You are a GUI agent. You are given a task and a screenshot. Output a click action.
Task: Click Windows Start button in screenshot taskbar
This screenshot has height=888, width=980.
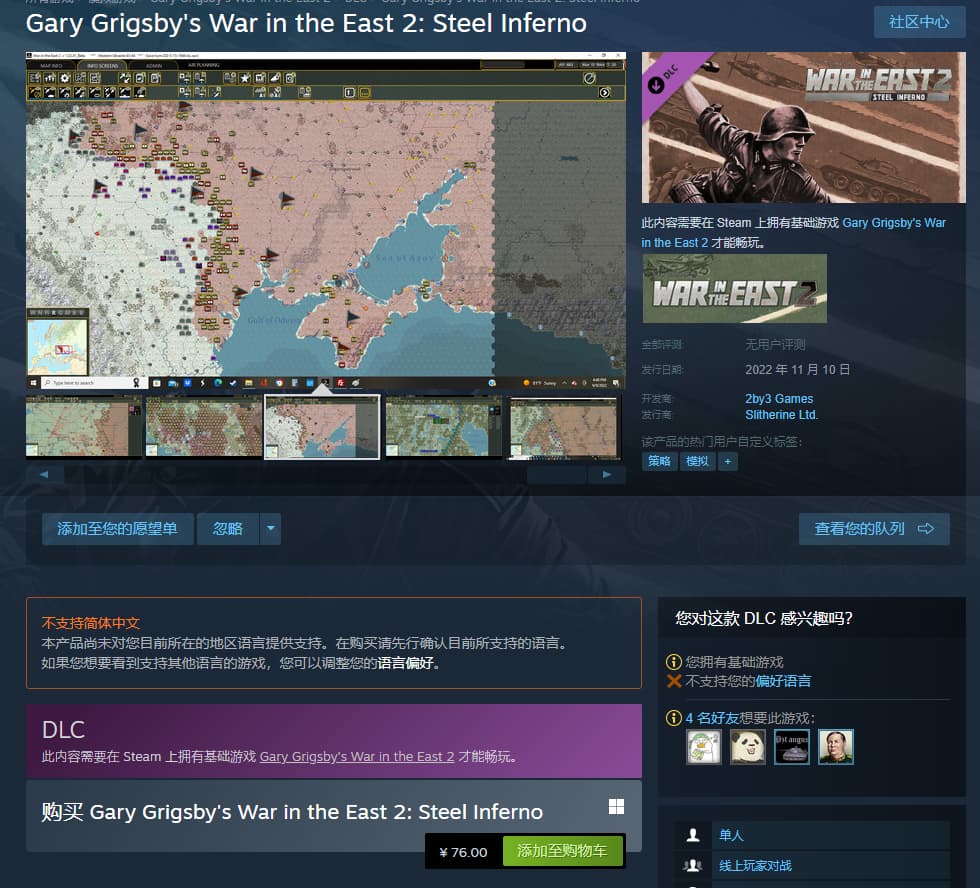pyautogui.click(x=33, y=382)
